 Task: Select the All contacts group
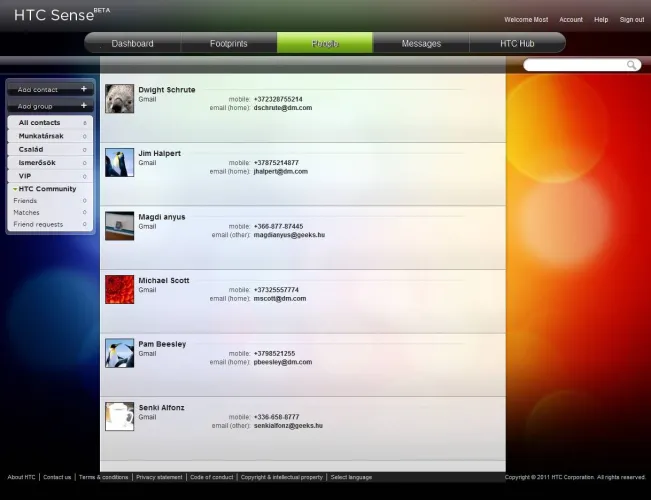(39, 123)
